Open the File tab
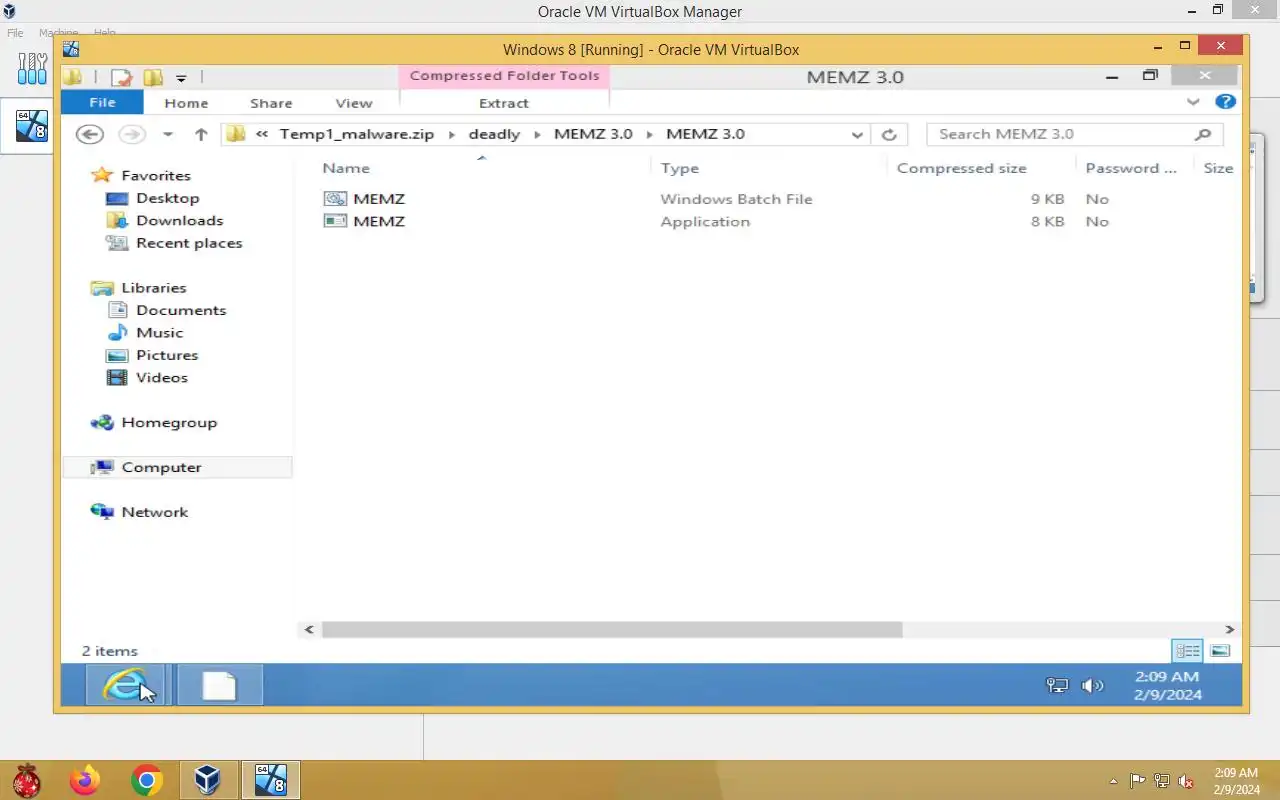The image size is (1280, 800). coord(102,103)
